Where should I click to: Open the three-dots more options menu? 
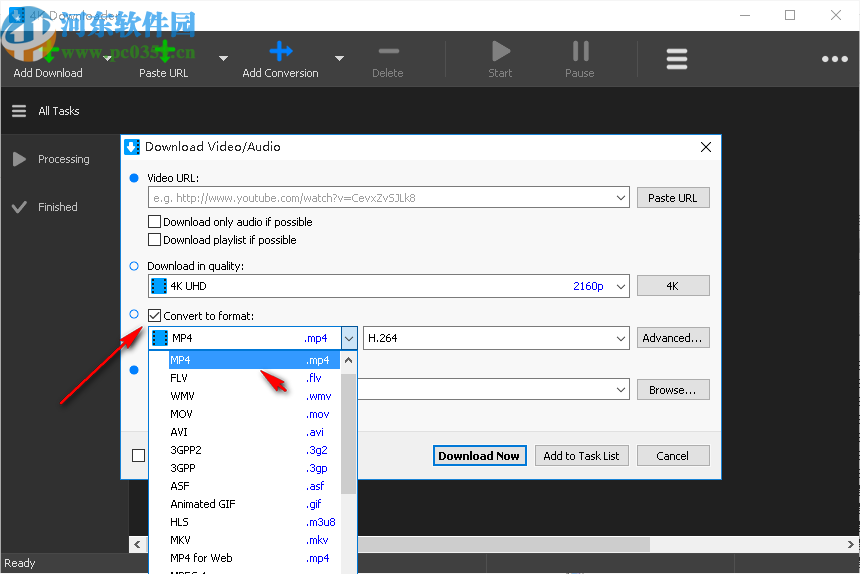coord(834,59)
